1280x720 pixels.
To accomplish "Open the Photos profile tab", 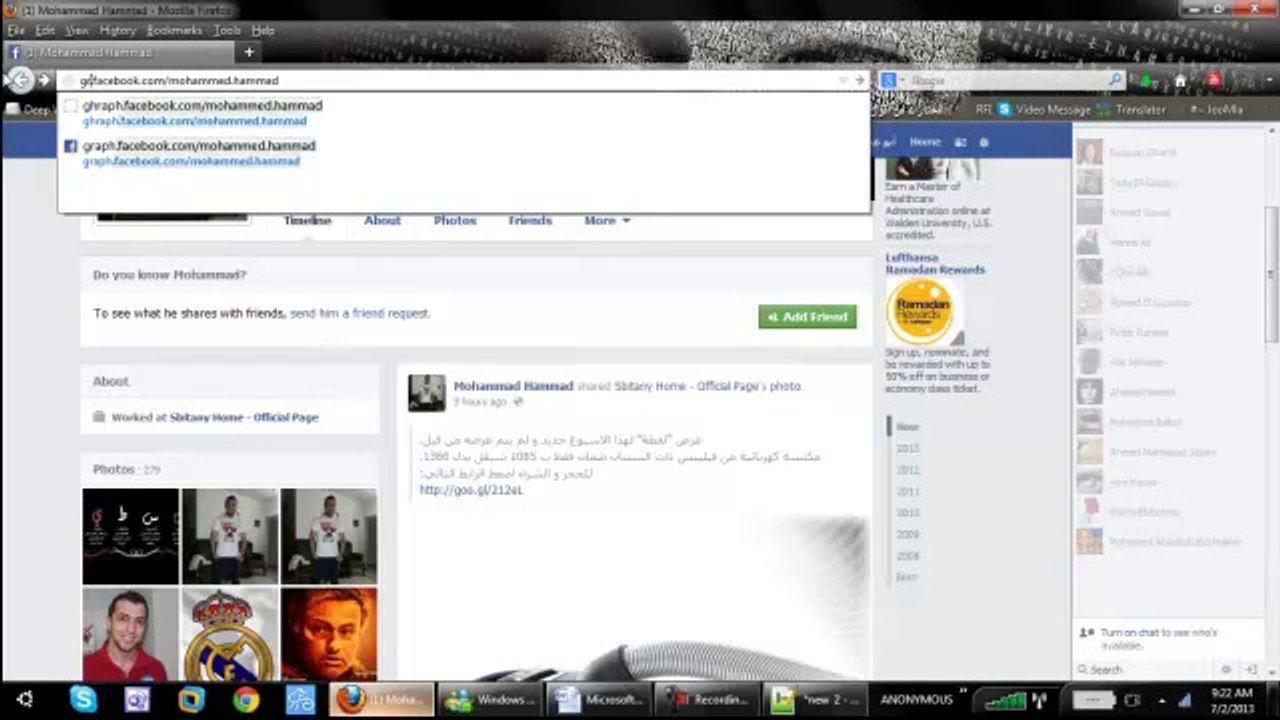I will pos(455,220).
